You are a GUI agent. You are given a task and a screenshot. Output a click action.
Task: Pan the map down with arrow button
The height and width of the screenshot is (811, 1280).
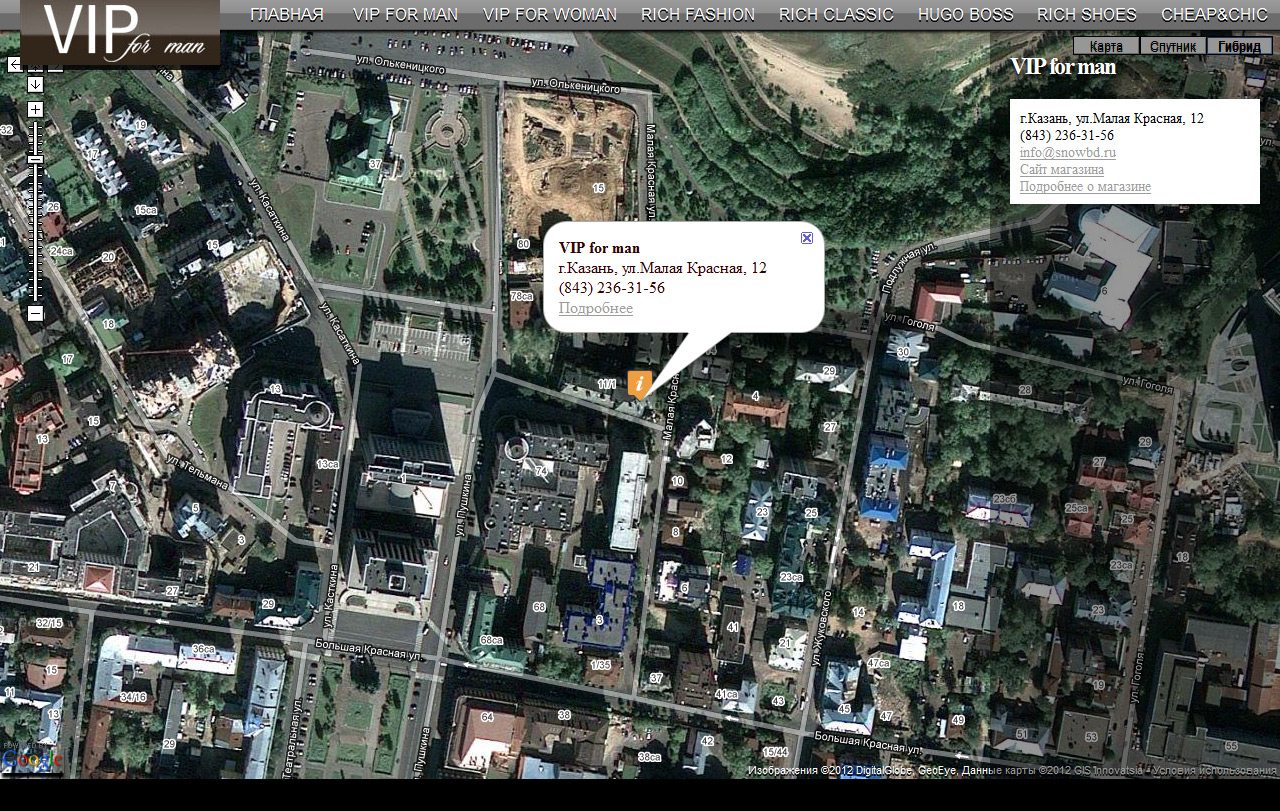(x=35, y=84)
